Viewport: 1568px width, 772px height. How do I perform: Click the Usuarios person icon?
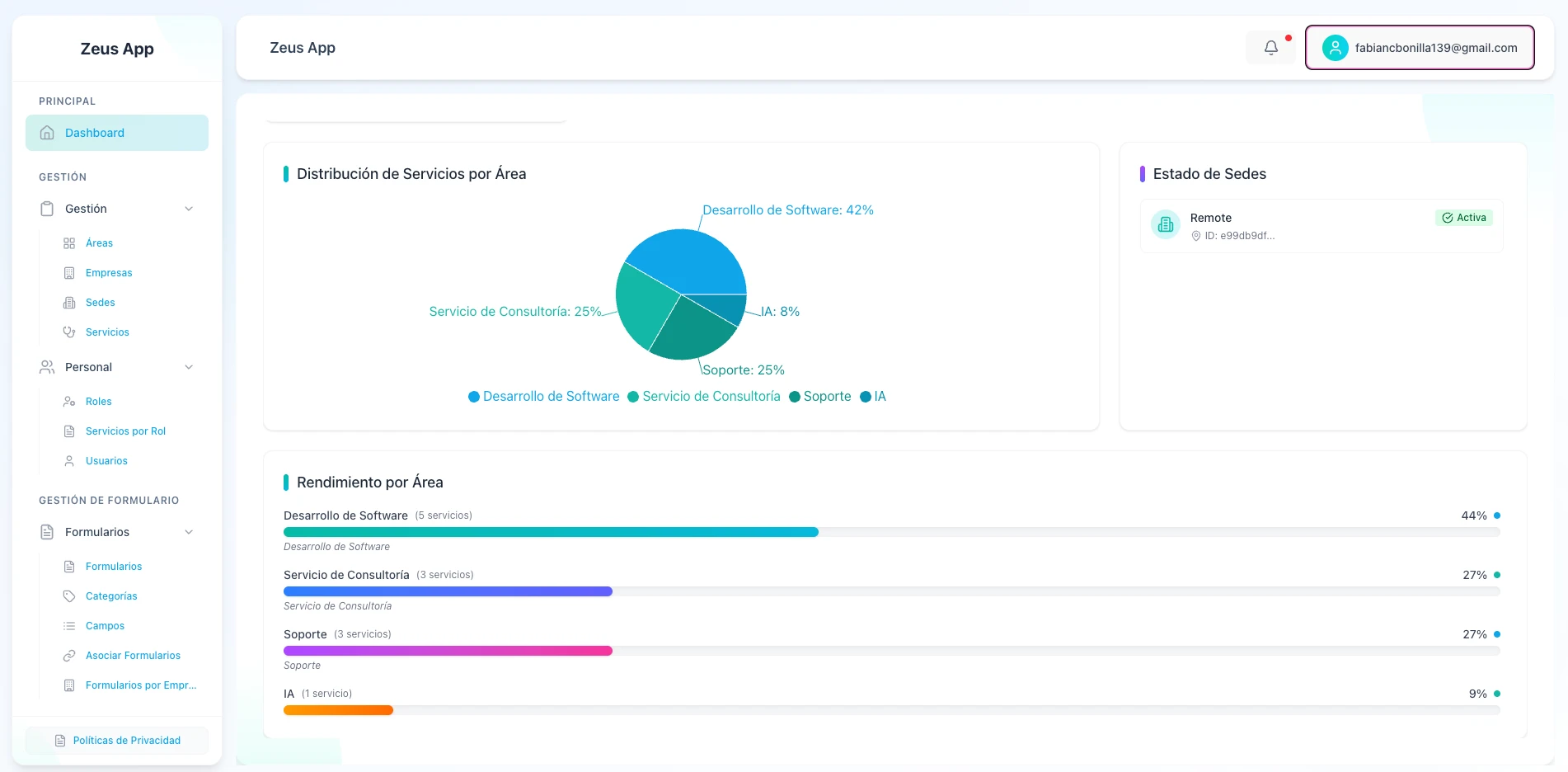coord(69,461)
